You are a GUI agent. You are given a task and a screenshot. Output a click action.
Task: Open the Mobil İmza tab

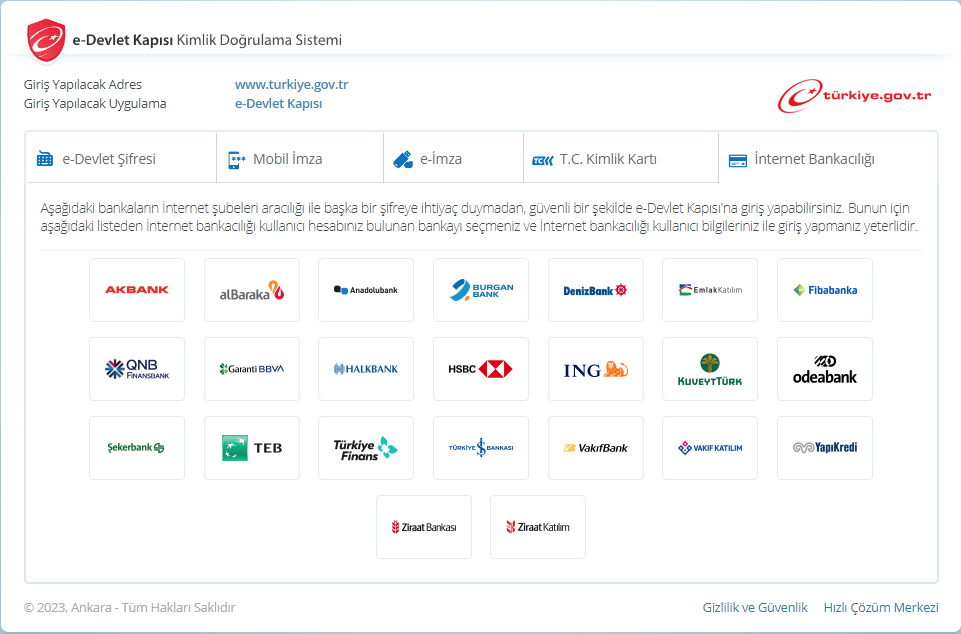pyautogui.click(x=299, y=158)
